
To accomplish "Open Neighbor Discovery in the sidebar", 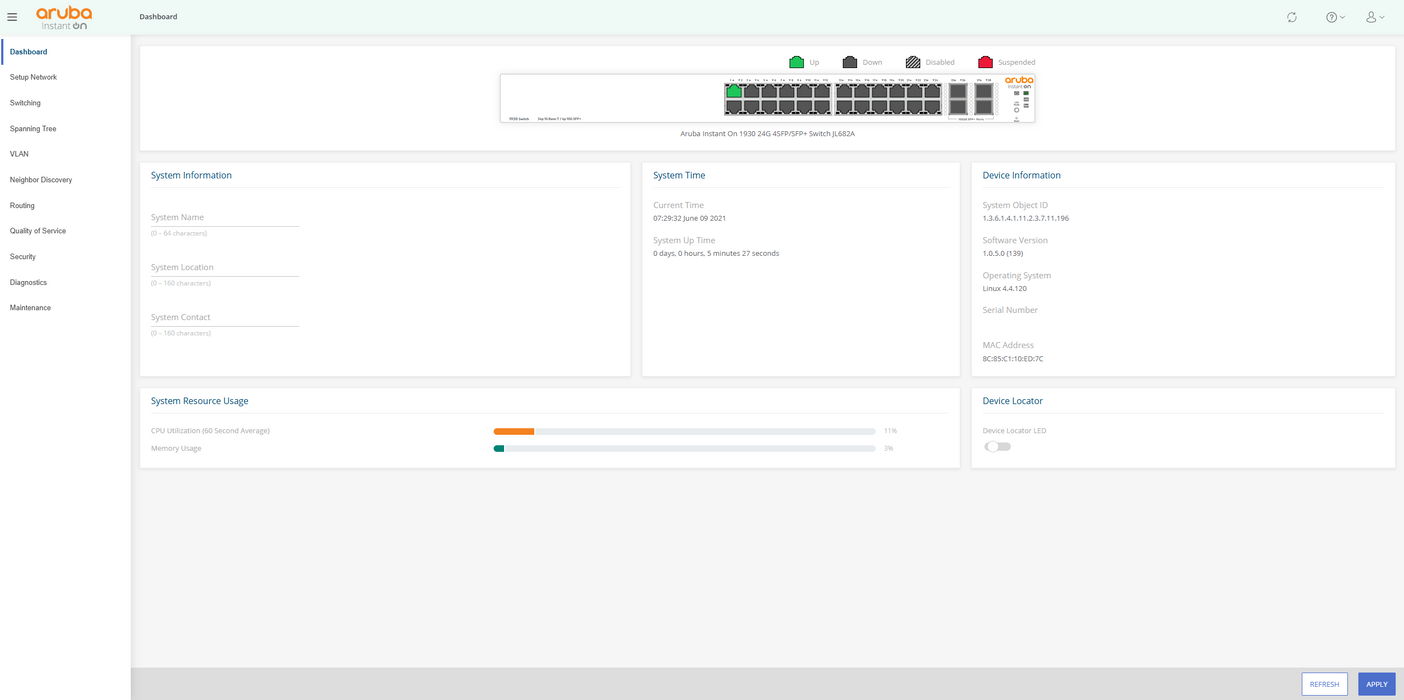I will 41,180.
